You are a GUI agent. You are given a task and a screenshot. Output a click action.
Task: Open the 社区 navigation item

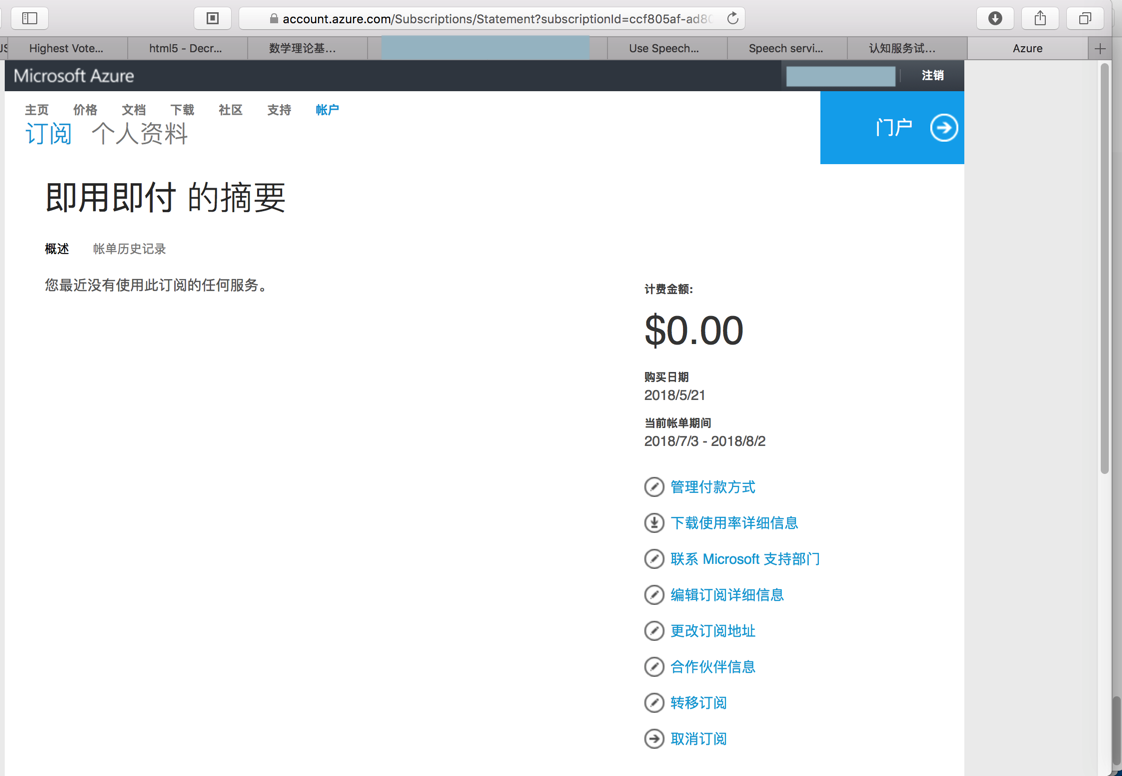click(230, 110)
